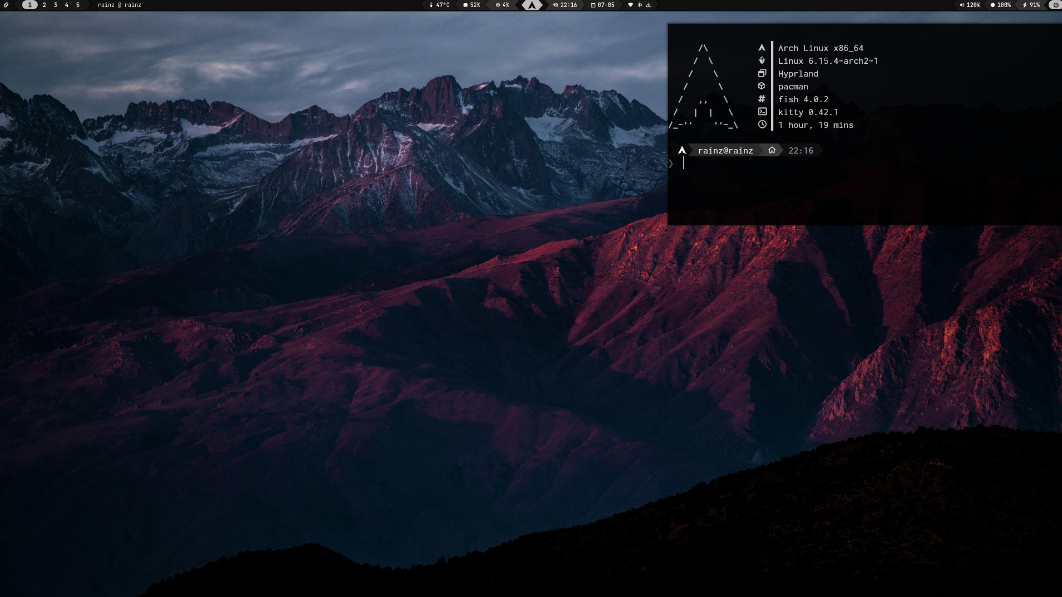1062x597 pixels.
Task: Click the download updates tray icon
Action: (x=648, y=5)
